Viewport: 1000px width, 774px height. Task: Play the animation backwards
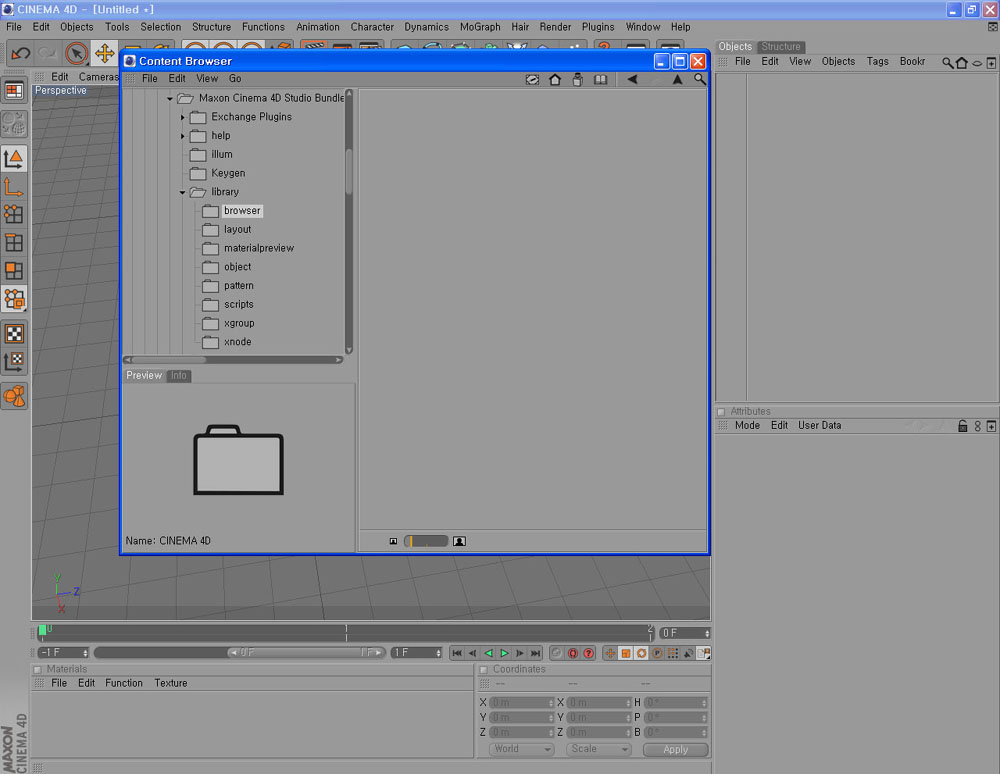click(x=488, y=653)
